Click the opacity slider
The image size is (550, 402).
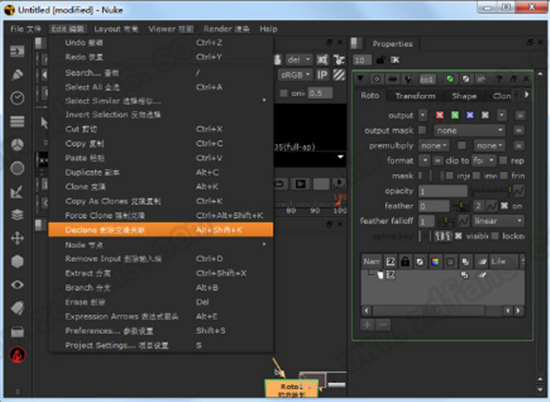[491, 191]
